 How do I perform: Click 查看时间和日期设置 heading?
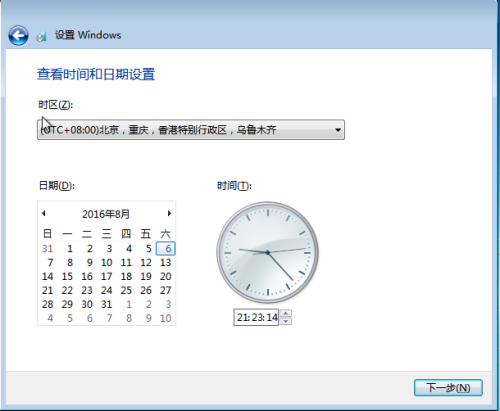[x=96, y=74]
